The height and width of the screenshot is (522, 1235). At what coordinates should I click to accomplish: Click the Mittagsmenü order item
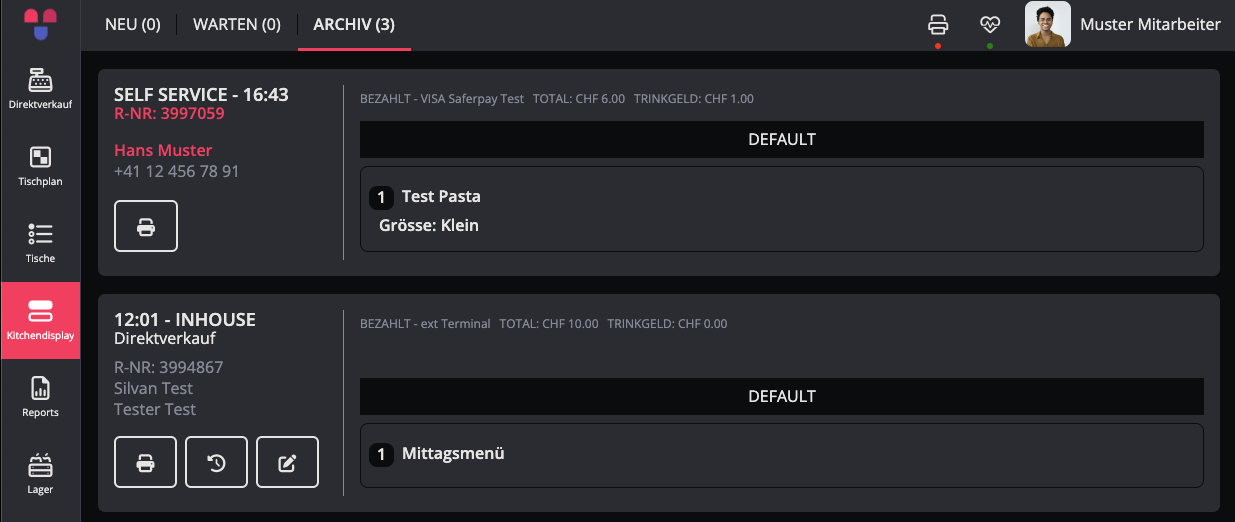[x=453, y=454]
